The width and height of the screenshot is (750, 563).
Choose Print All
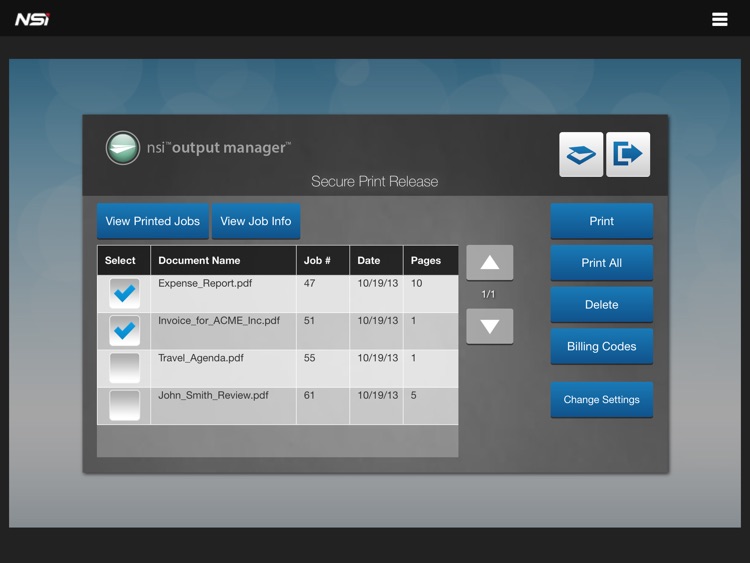click(x=601, y=263)
